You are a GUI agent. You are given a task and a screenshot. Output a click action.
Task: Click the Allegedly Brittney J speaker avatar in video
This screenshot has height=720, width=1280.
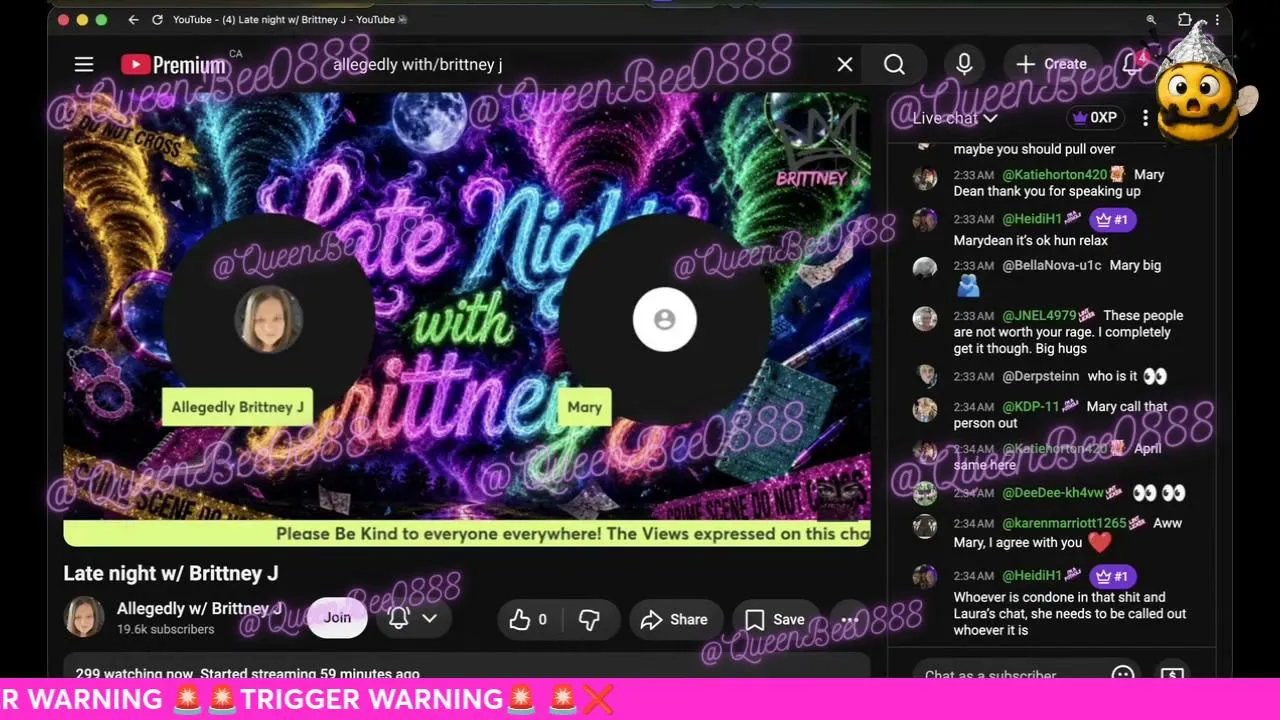coord(268,319)
